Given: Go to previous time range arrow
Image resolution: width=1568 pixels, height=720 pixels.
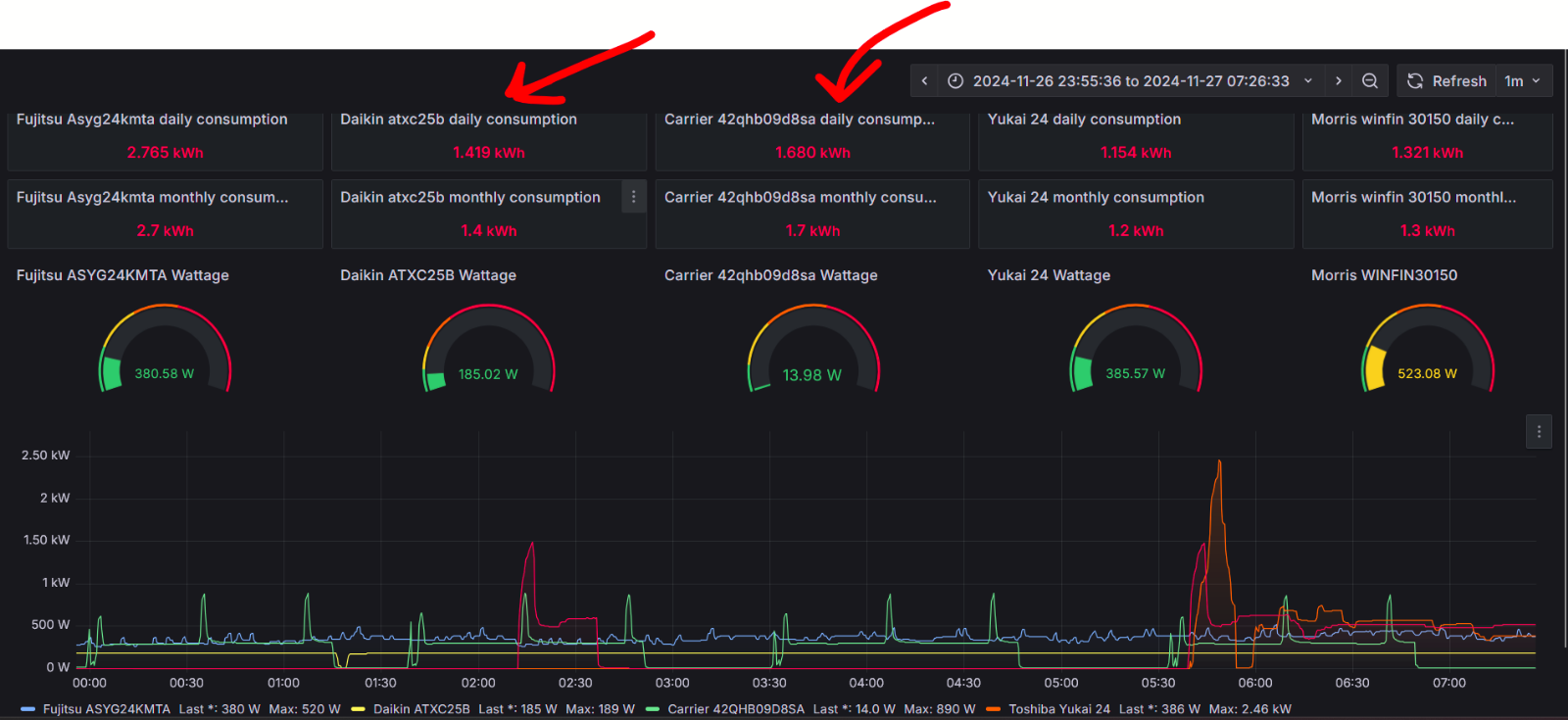Looking at the screenshot, I should point(924,81).
